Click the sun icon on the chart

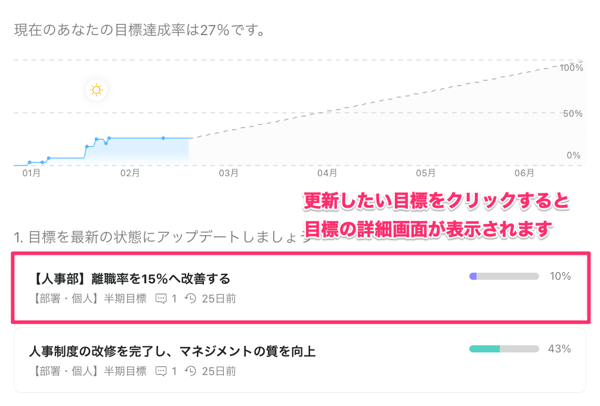click(96, 90)
